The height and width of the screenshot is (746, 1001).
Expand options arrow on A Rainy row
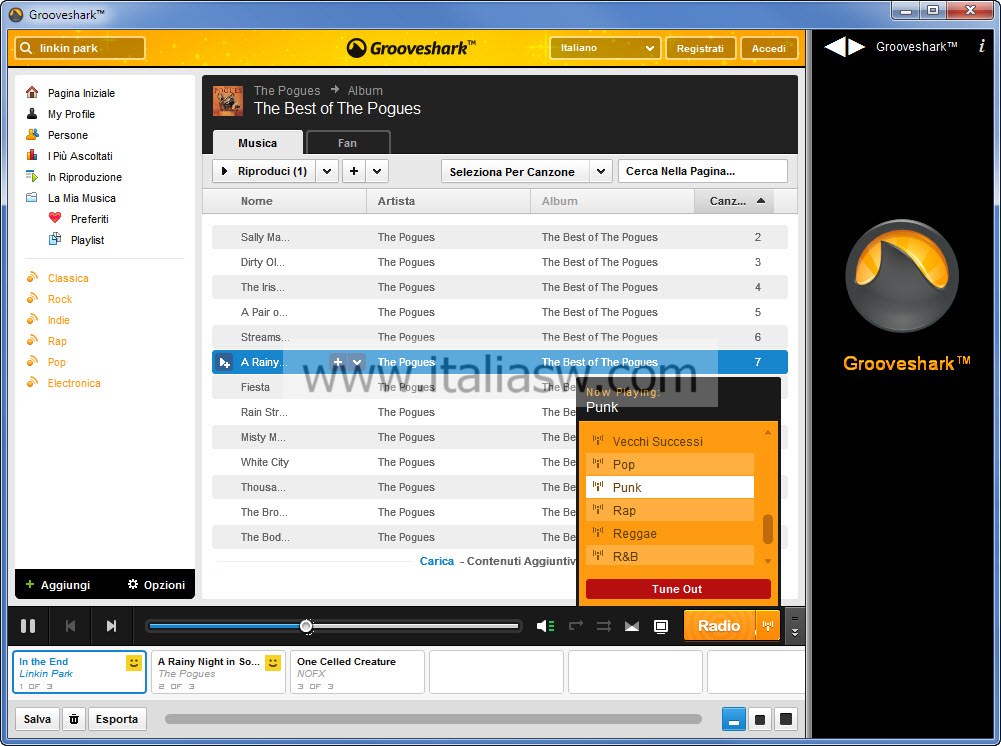click(x=357, y=362)
